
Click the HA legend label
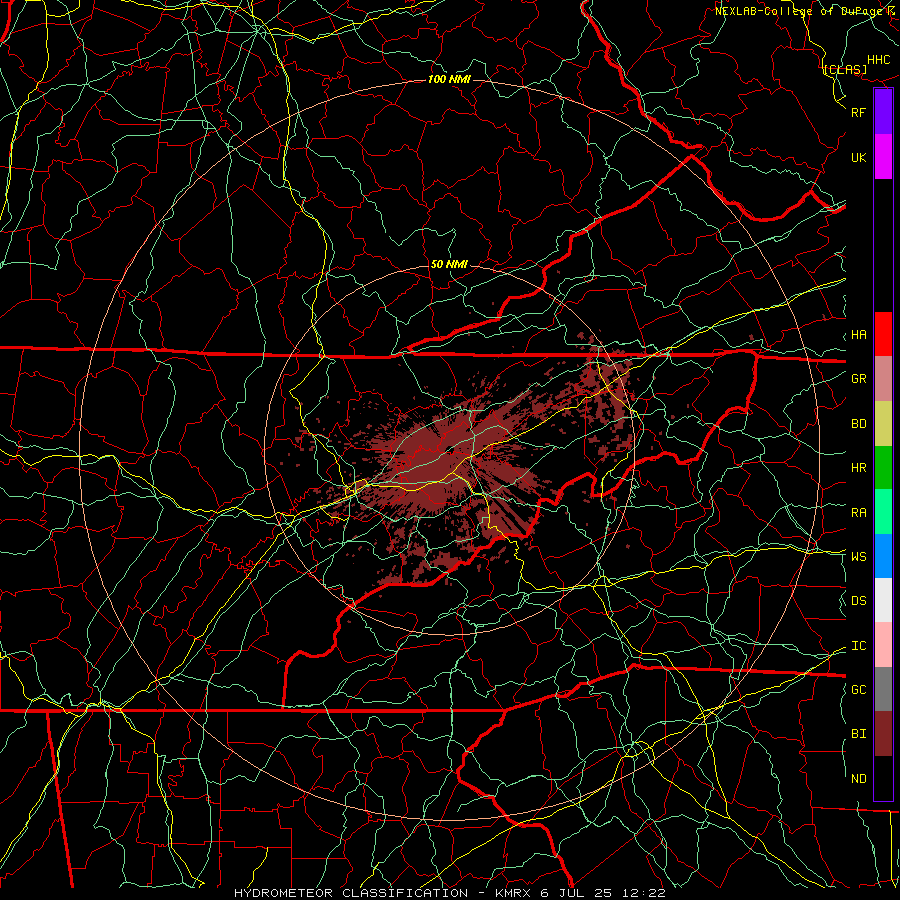858,335
